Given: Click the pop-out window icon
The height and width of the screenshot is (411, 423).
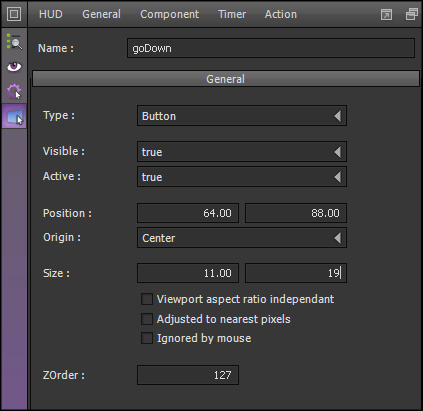Looking at the screenshot, I should 386,15.
